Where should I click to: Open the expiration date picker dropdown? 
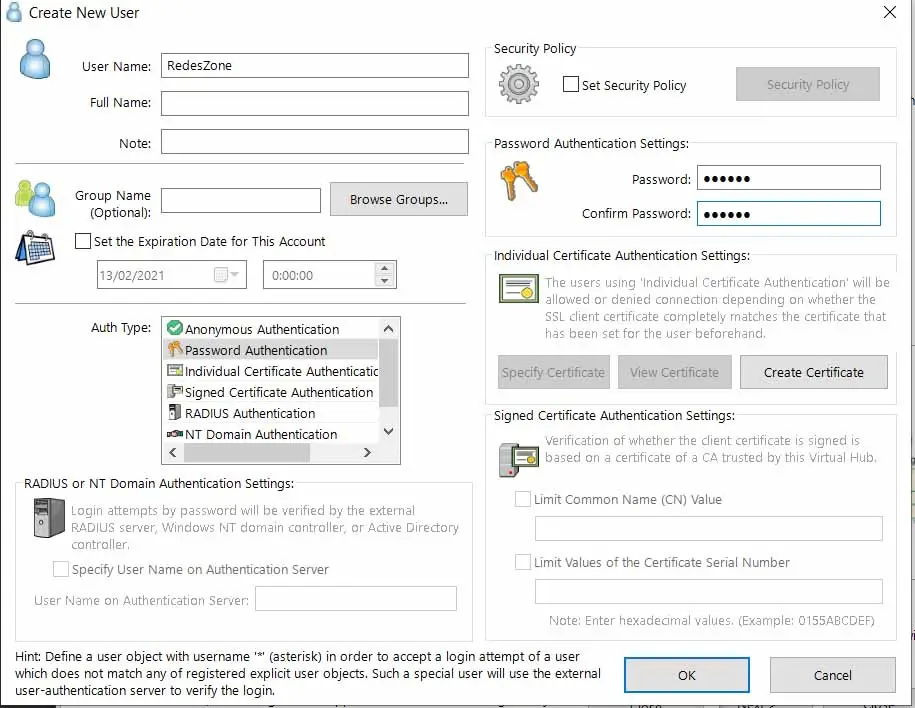234,274
